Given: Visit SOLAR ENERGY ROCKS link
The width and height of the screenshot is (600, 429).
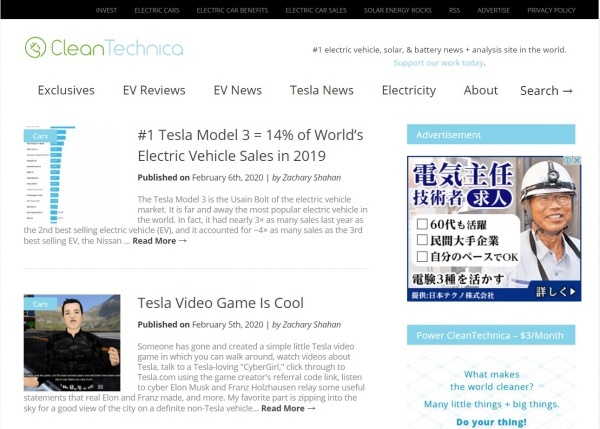Looking at the screenshot, I should click(x=398, y=10).
